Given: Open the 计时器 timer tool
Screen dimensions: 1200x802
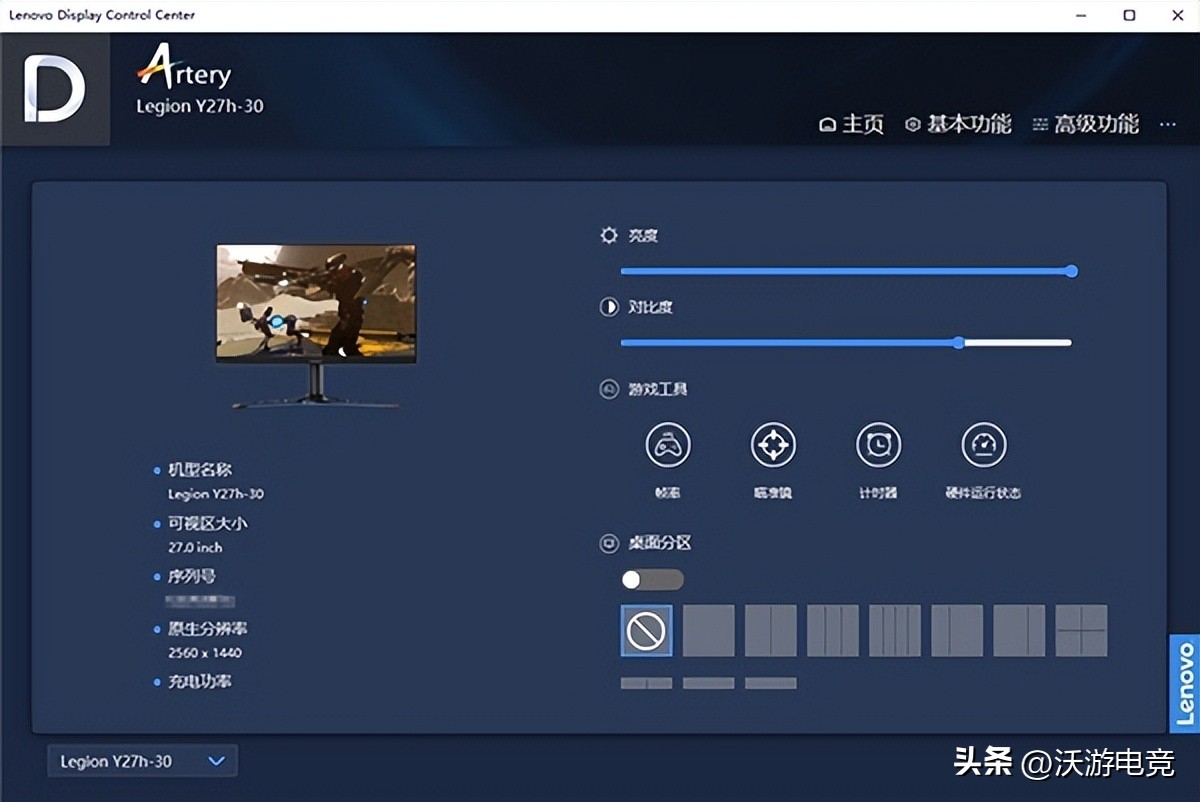Looking at the screenshot, I should coord(879,445).
